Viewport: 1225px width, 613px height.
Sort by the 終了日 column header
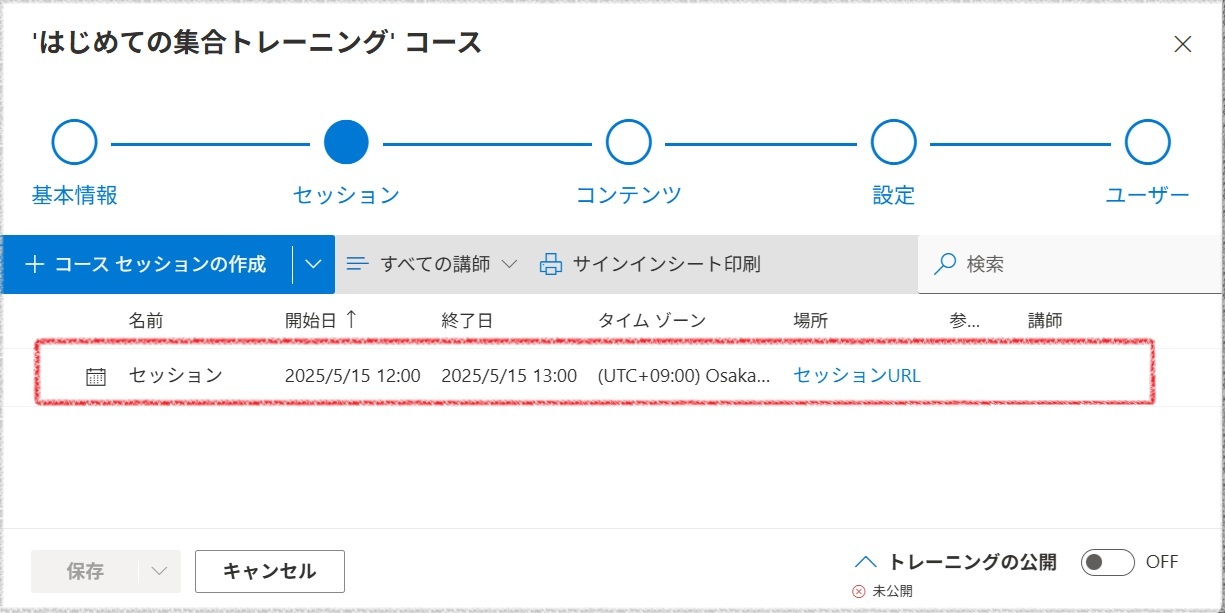click(x=467, y=321)
